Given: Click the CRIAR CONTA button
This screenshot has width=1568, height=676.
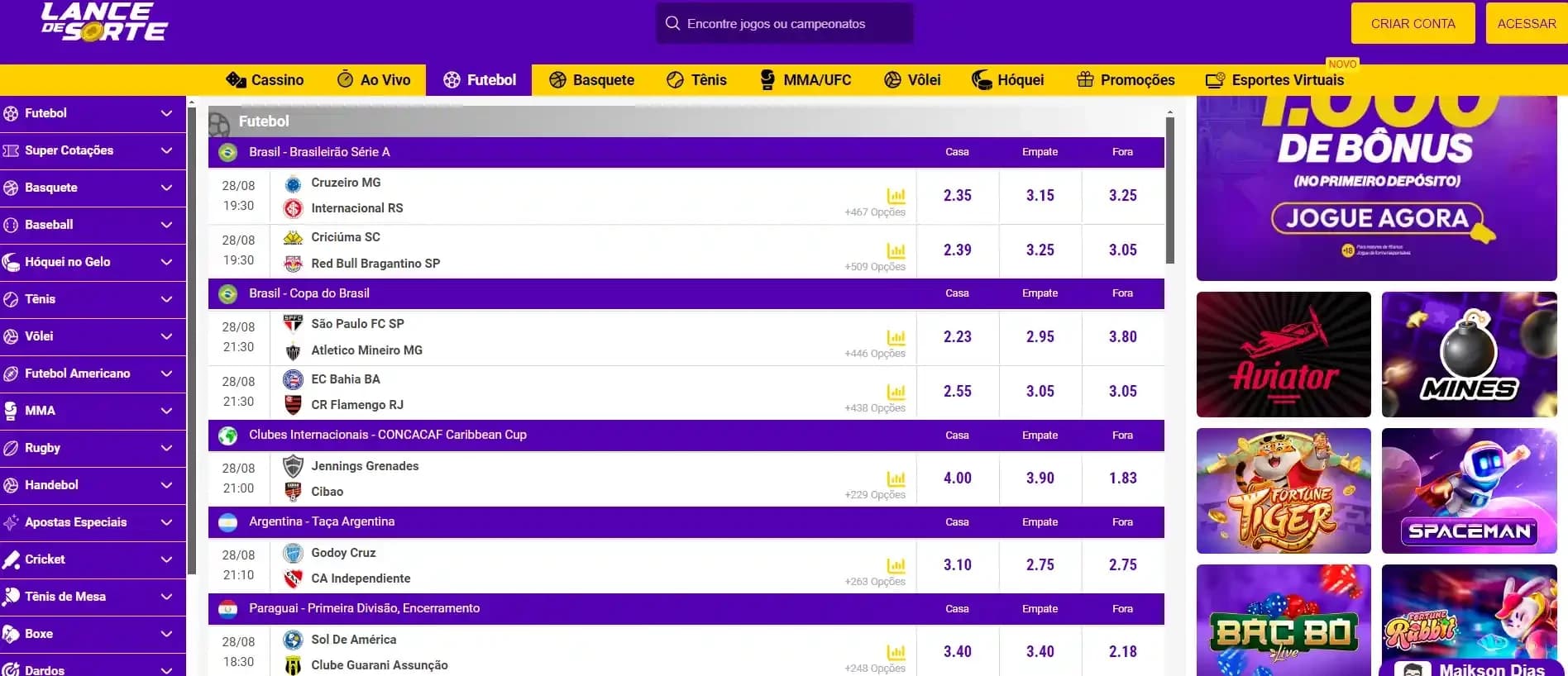Looking at the screenshot, I should (1413, 23).
